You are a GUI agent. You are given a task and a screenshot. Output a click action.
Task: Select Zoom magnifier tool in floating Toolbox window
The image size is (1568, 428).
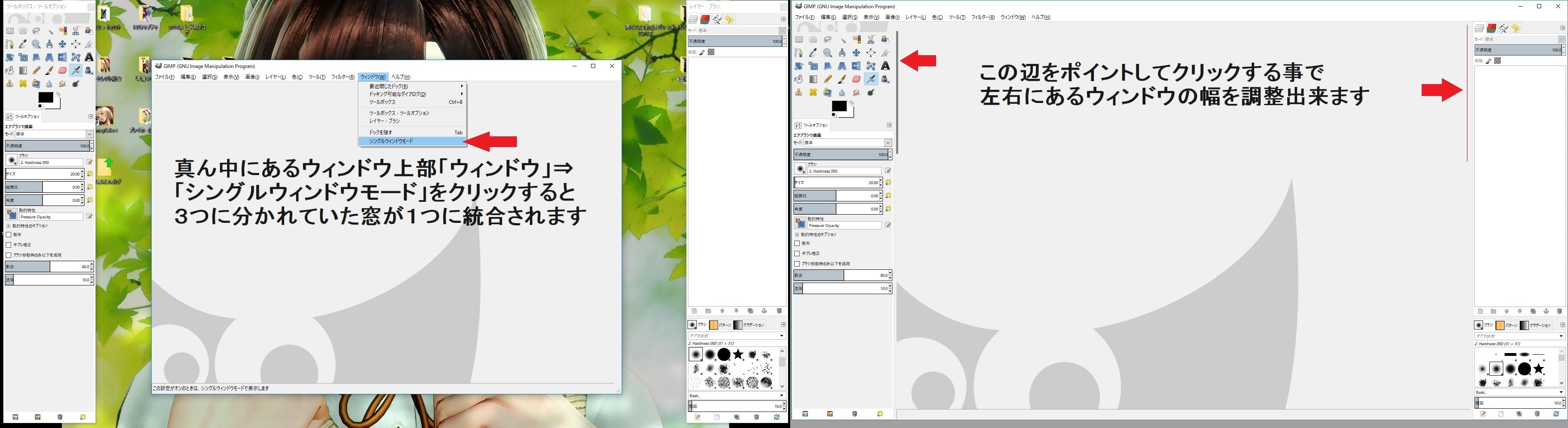coord(37,44)
